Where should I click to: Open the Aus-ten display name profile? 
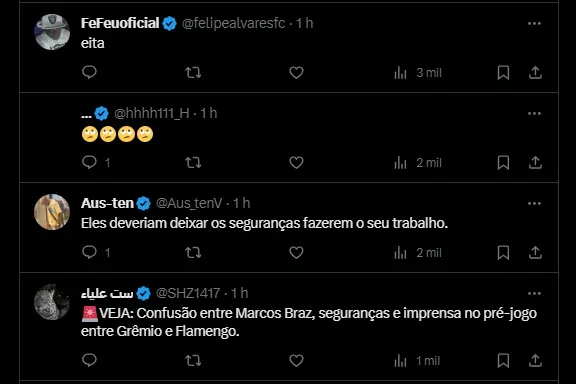[x=107, y=203]
